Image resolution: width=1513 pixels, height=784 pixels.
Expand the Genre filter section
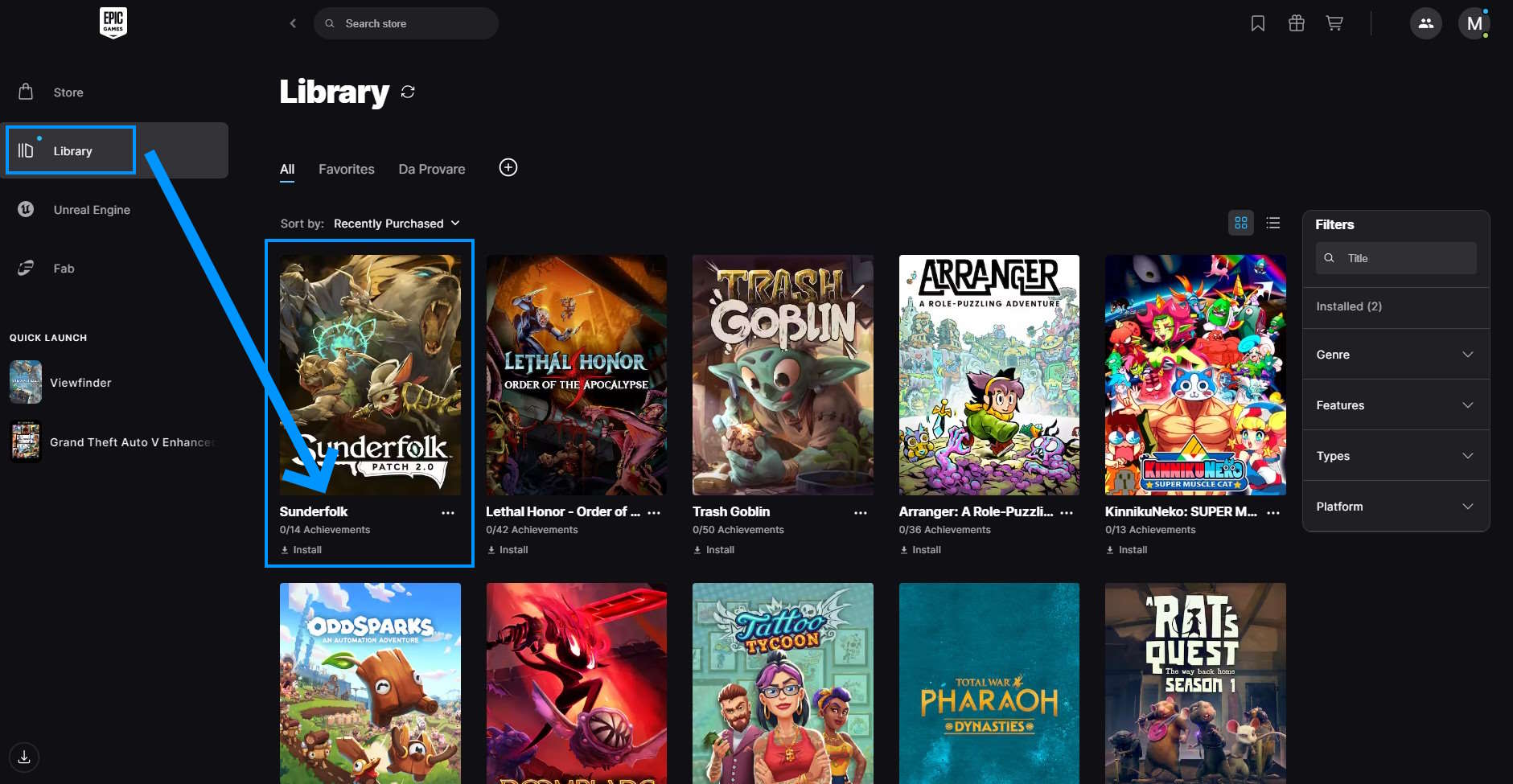(x=1396, y=355)
